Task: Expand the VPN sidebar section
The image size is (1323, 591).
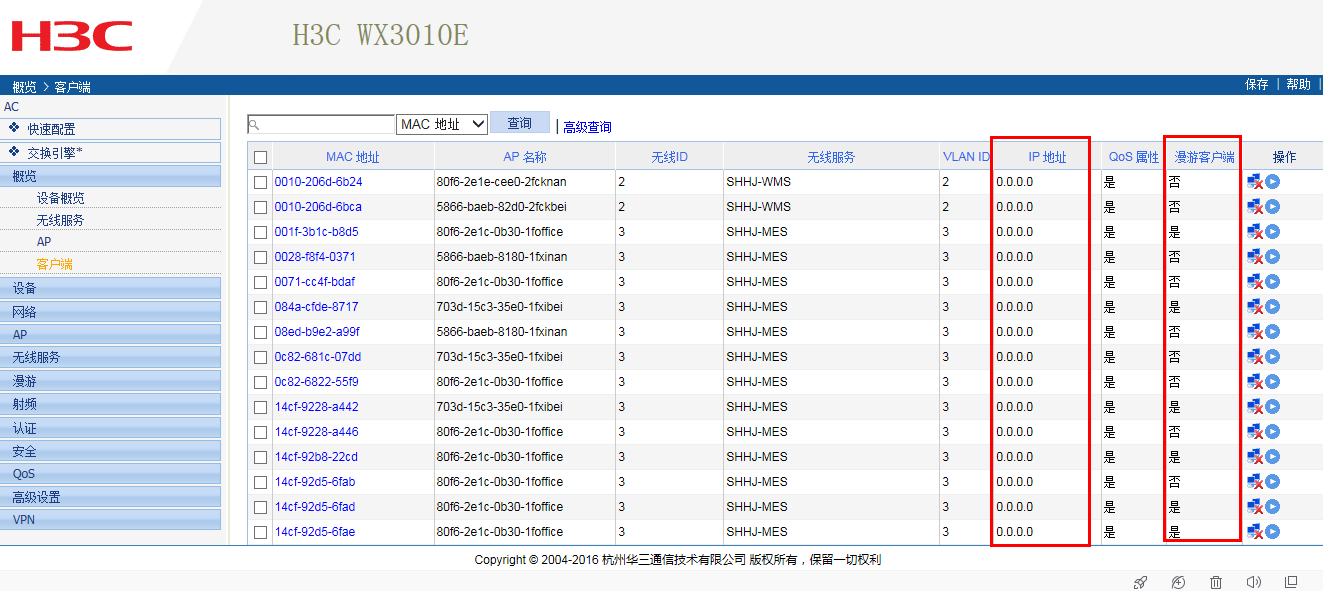Action: pyautogui.click(x=110, y=520)
